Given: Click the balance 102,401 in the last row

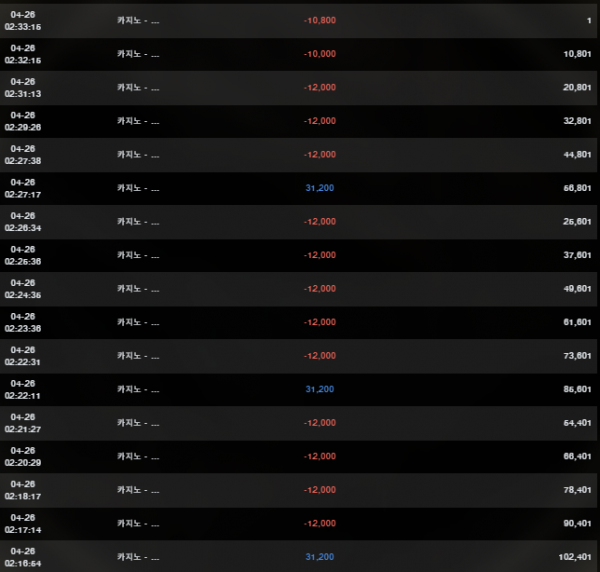Looking at the screenshot, I should pos(575,557).
